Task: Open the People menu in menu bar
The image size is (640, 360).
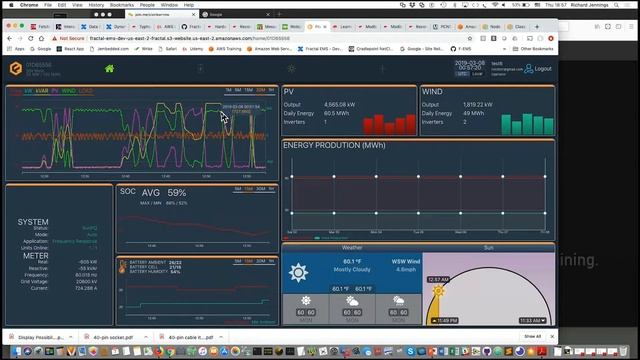Action: point(147,5)
